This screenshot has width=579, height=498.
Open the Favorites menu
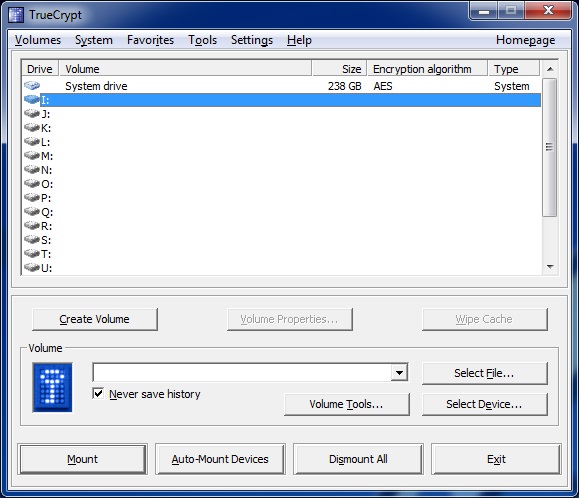point(150,40)
